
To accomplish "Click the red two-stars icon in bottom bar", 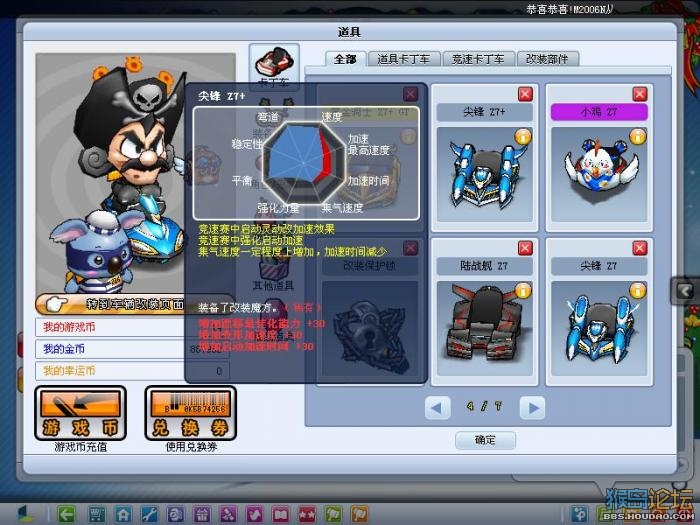I will pos(307,515).
